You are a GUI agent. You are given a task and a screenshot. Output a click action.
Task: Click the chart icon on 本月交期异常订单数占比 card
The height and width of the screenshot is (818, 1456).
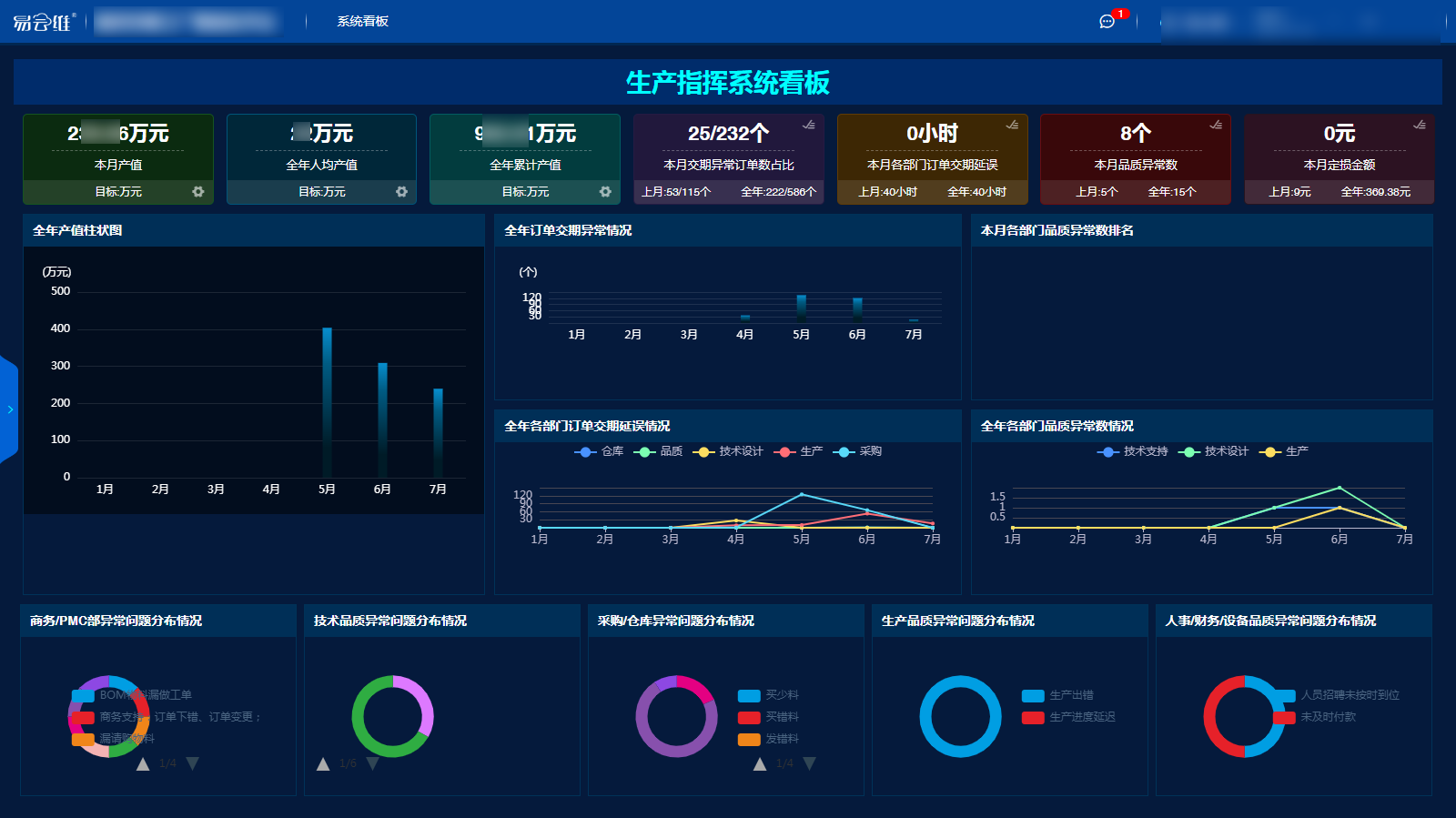(809, 125)
